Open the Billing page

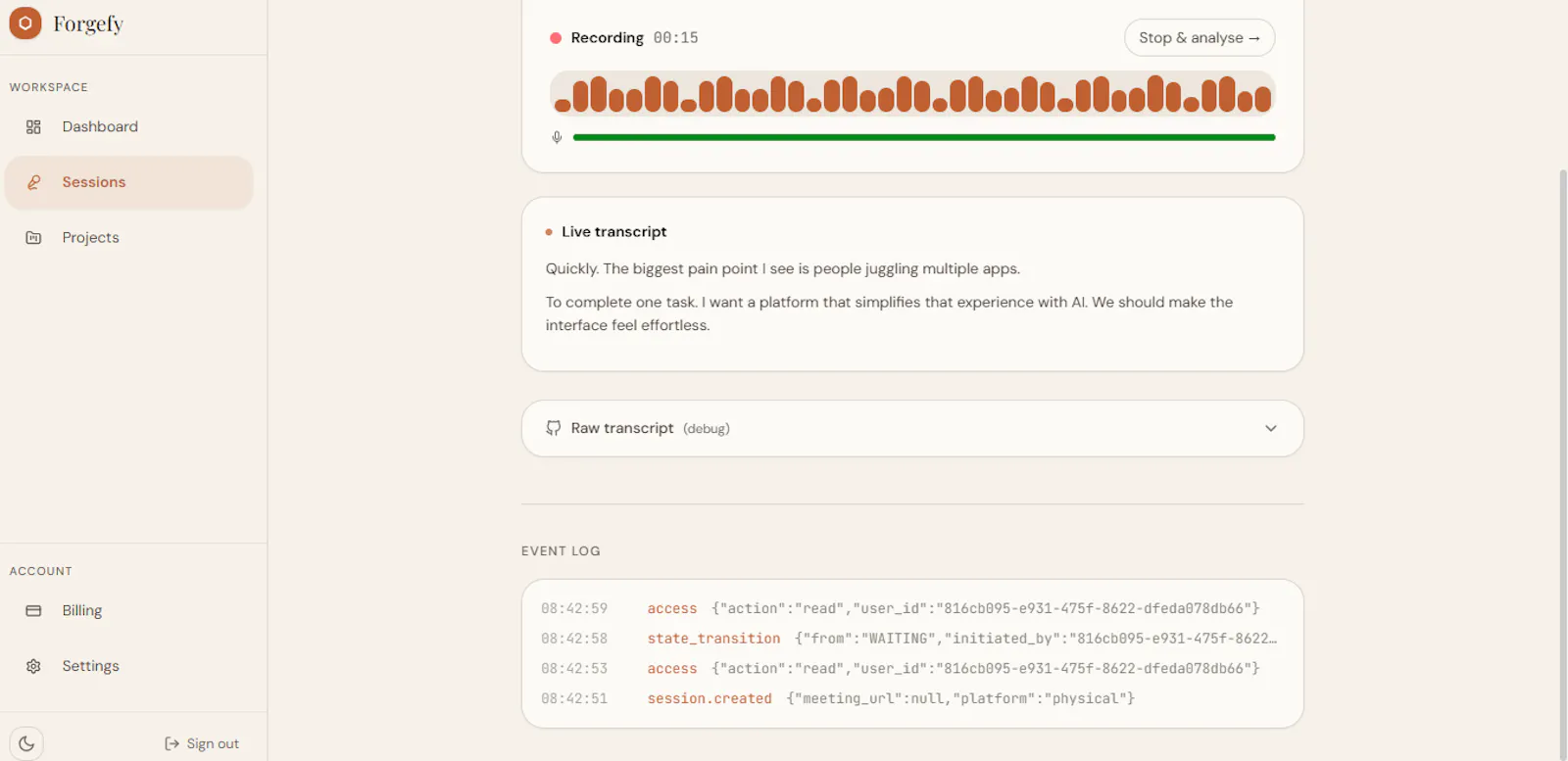click(x=129, y=611)
